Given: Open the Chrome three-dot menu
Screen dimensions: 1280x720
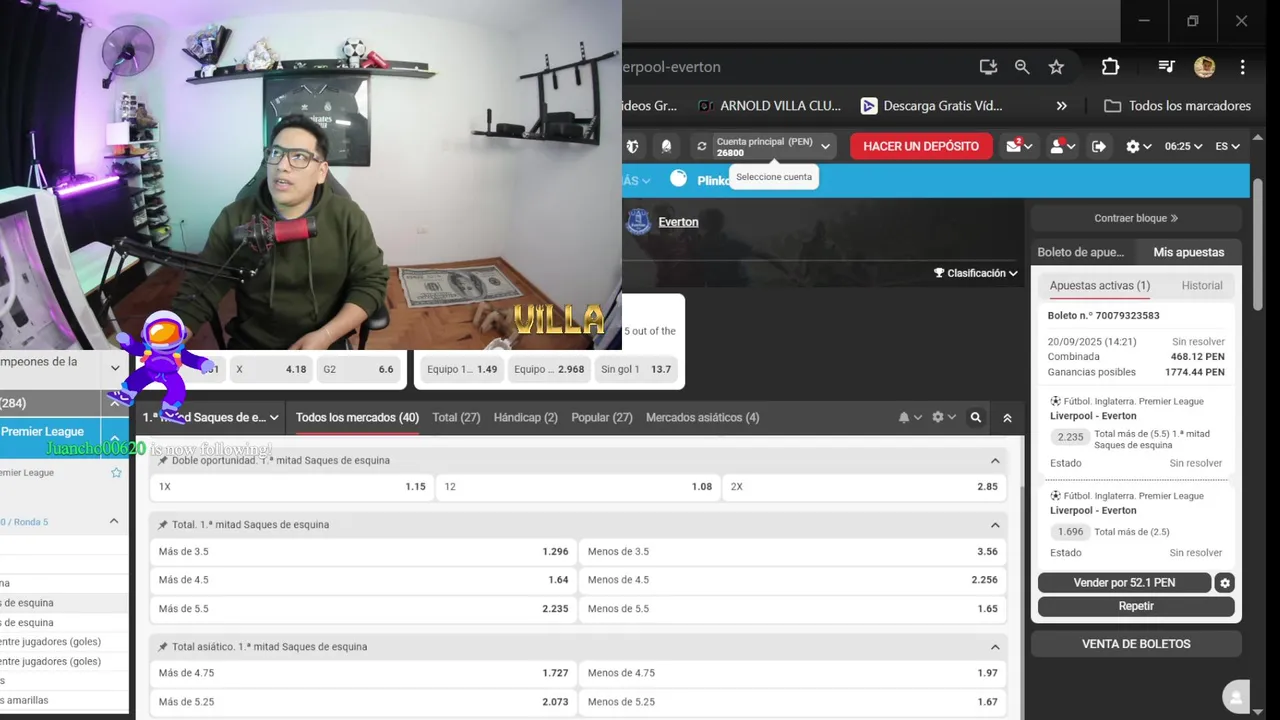Looking at the screenshot, I should tap(1242, 67).
